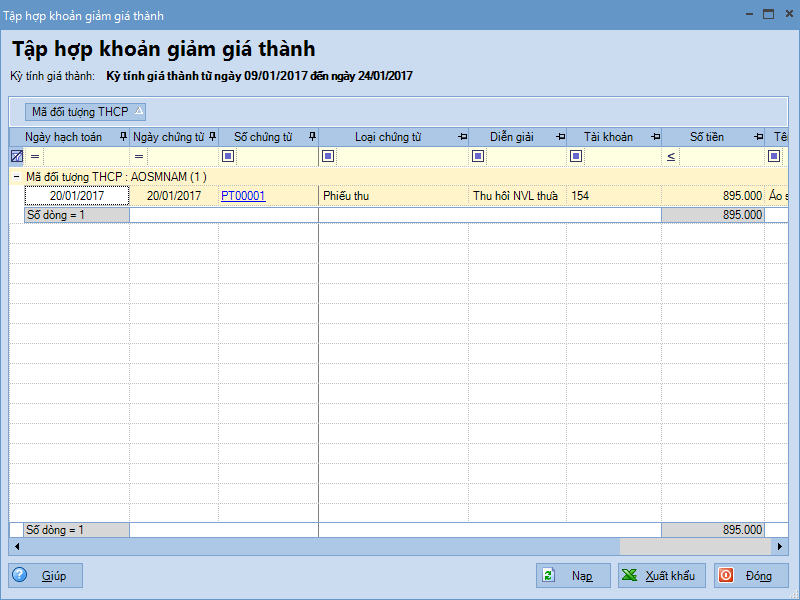Open the less-than-or-equal operator for Số tiền
The image size is (800, 600).
(671, 156)
